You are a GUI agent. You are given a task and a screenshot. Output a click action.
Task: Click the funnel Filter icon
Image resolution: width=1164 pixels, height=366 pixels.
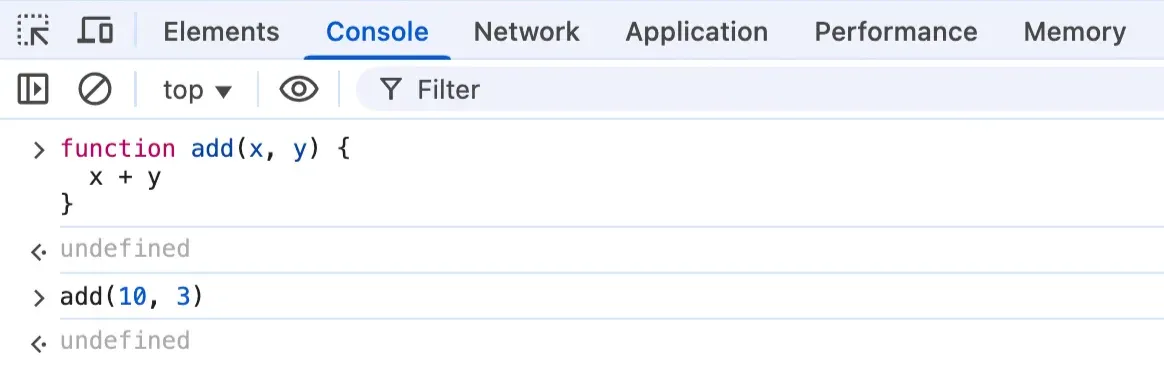[x=390, y=90]
